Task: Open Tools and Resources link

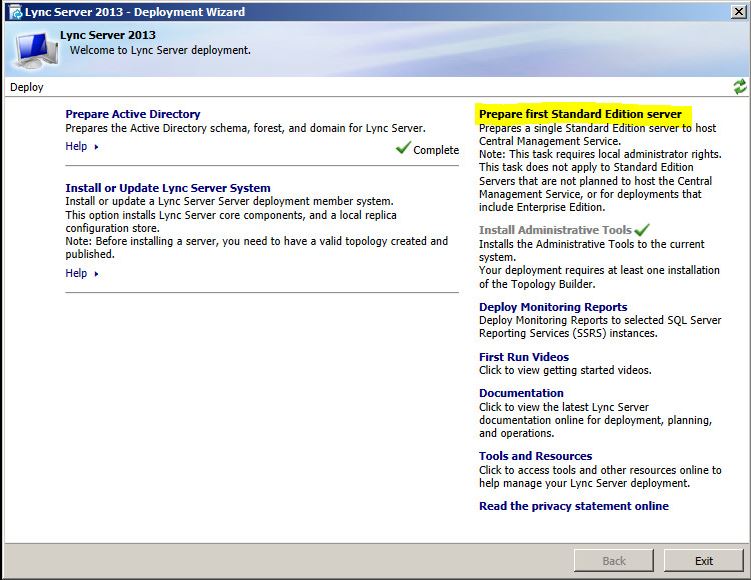Action: click(535, 456)
